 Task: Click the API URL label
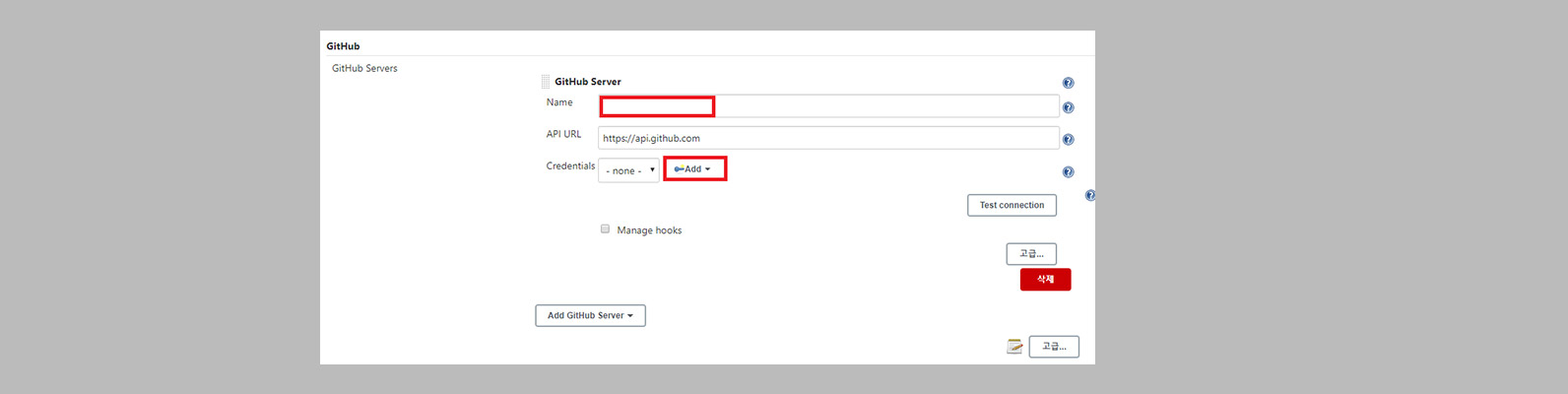point(563,134)
